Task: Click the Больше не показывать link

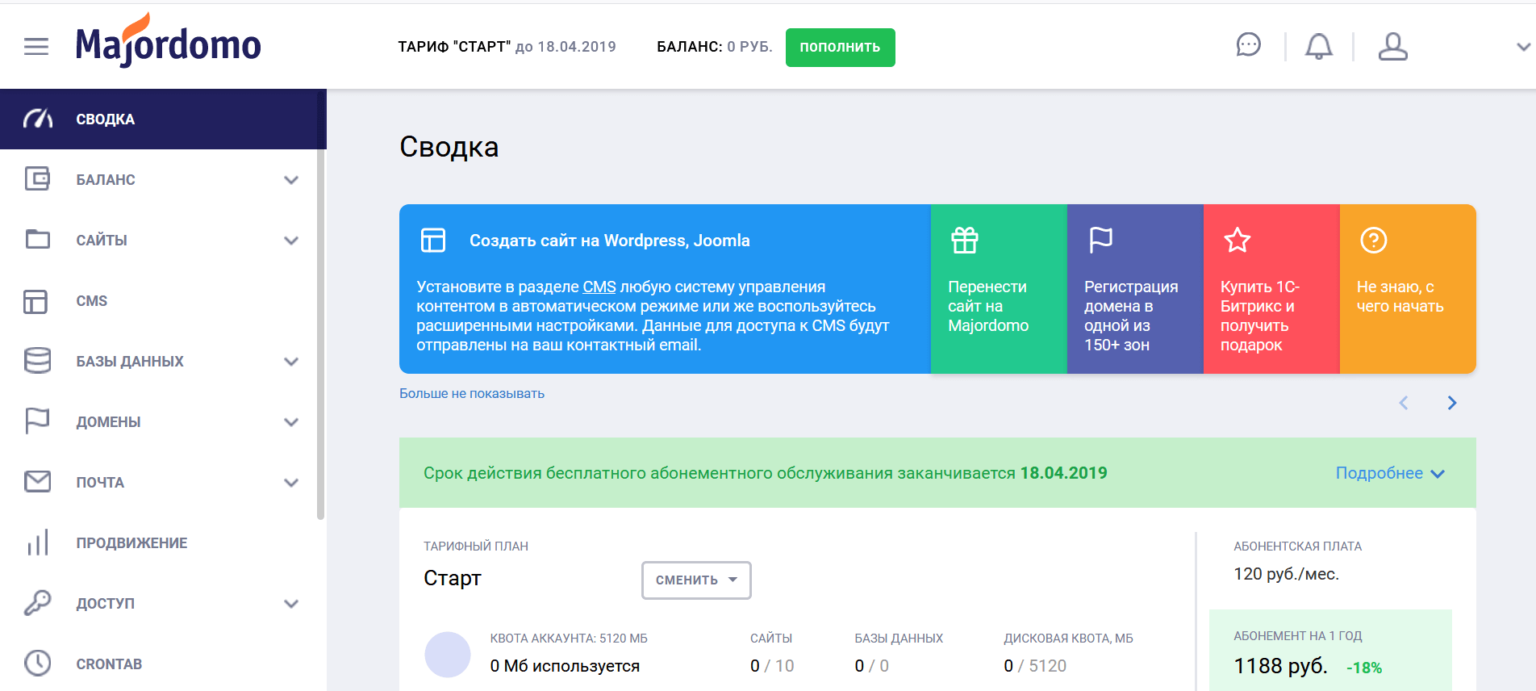Action: [472, 393]
